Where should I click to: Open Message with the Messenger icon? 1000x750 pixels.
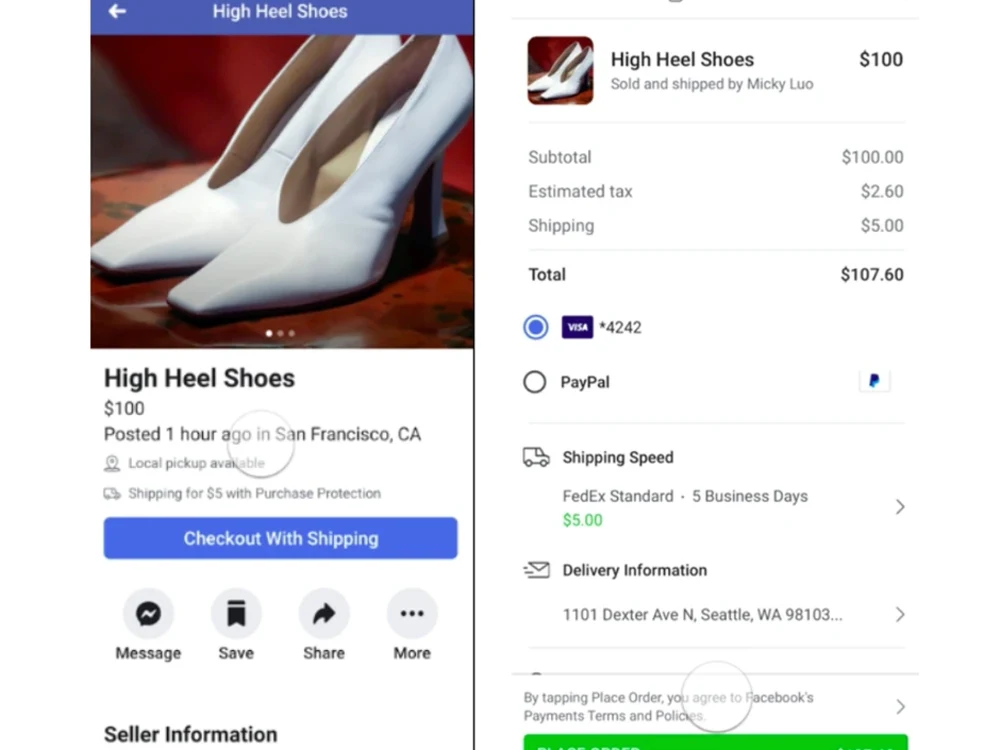click(148, 614)
